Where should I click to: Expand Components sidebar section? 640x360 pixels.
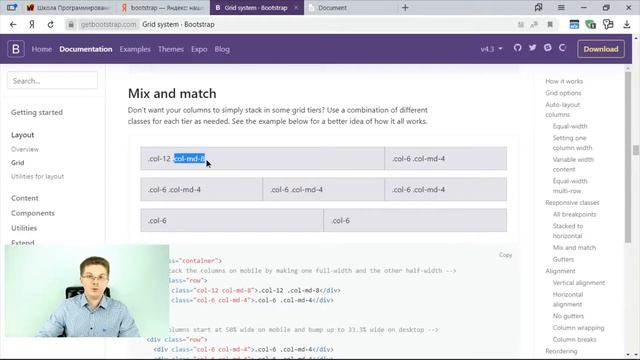pos(33,213)
